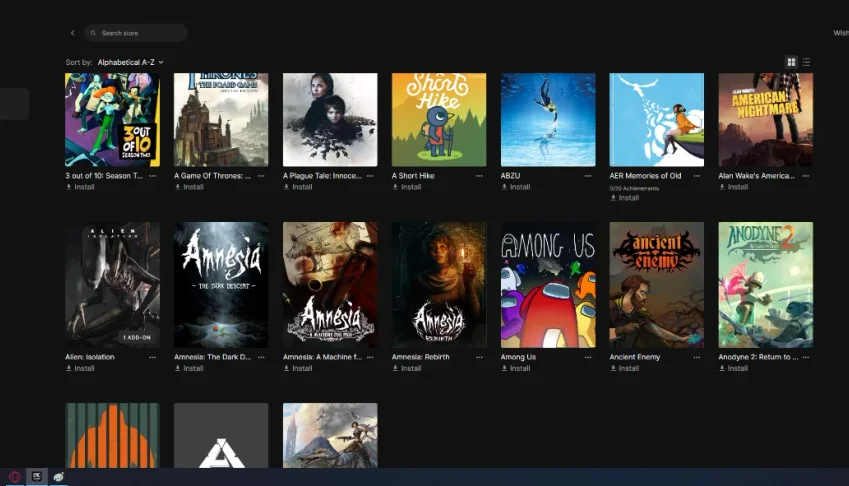Install A Short Hike
Image resolution: width=849 pixels, height=486 pixels.
pos(407,187)
